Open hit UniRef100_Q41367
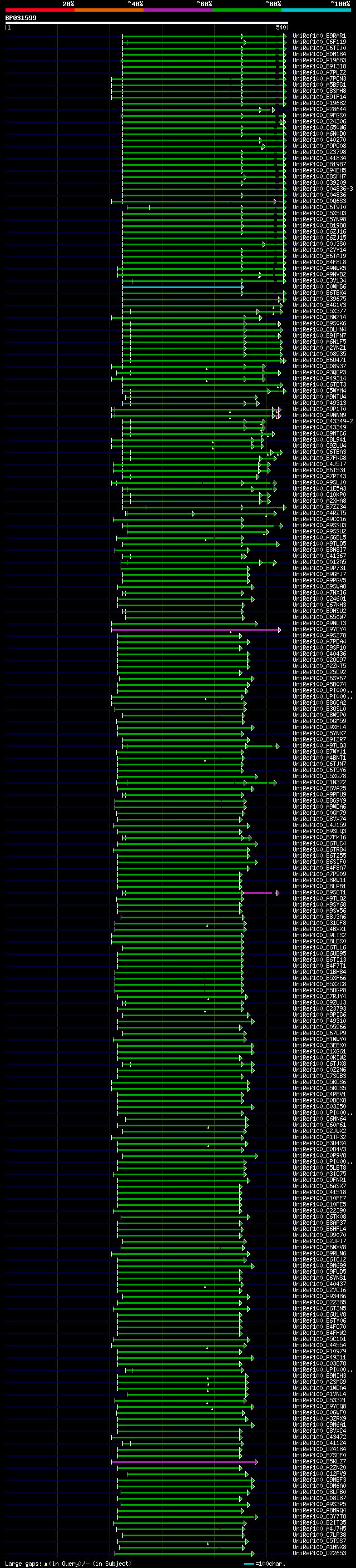This screenshot has height=1568, width=356. 319,556
